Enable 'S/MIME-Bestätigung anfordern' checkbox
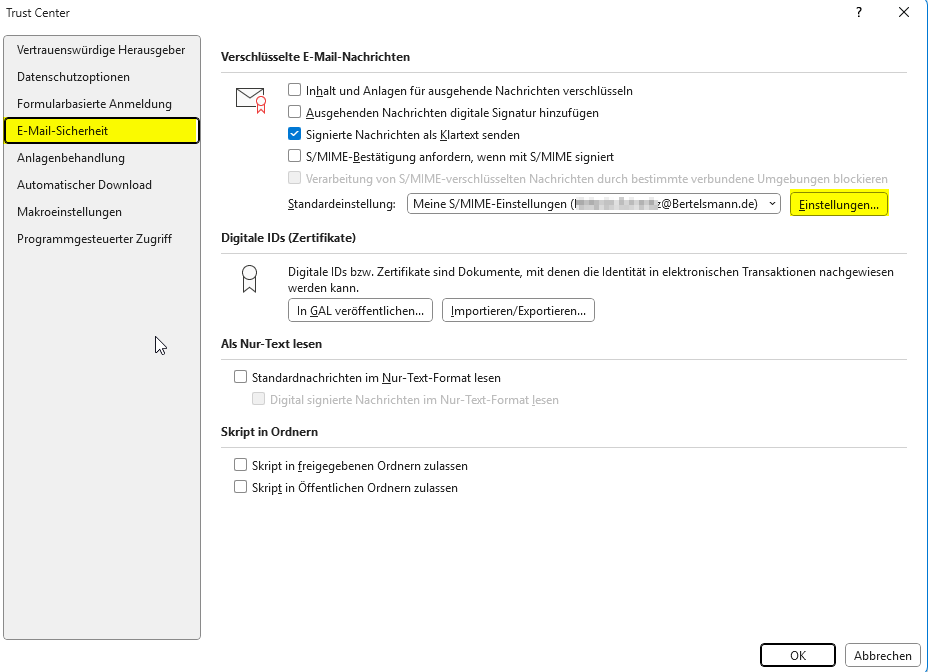The image size is (928, 672). tap(294, 156)
